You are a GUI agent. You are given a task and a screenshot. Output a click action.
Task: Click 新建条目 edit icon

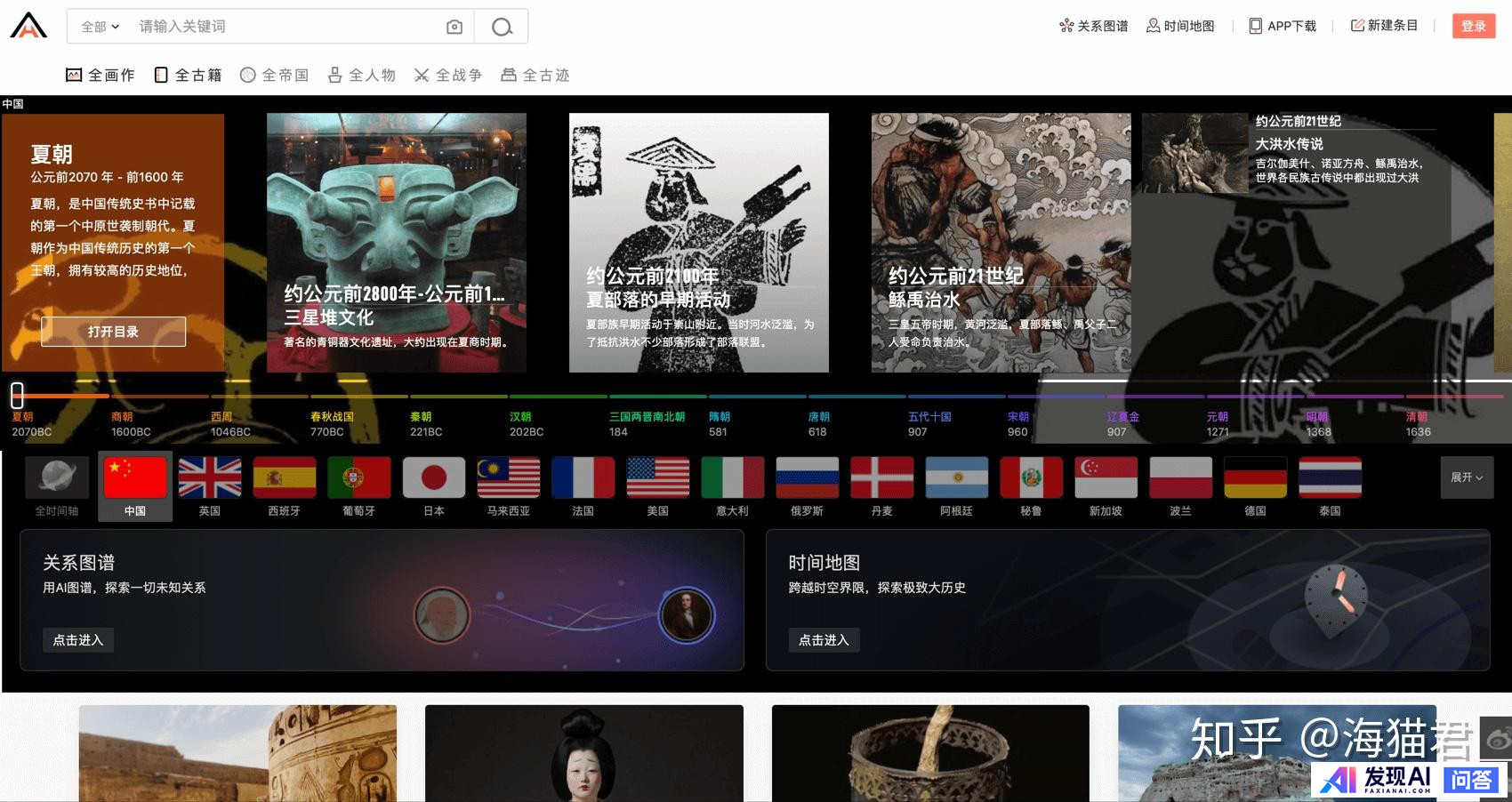(1357, 26)
